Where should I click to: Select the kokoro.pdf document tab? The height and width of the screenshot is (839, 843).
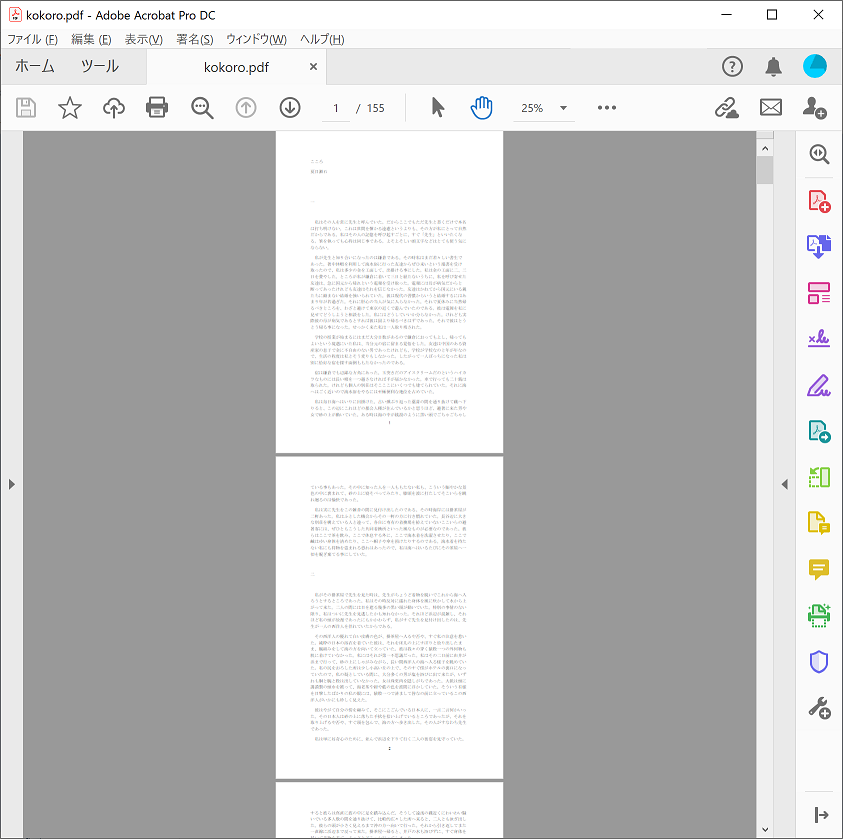coord(236,67)
